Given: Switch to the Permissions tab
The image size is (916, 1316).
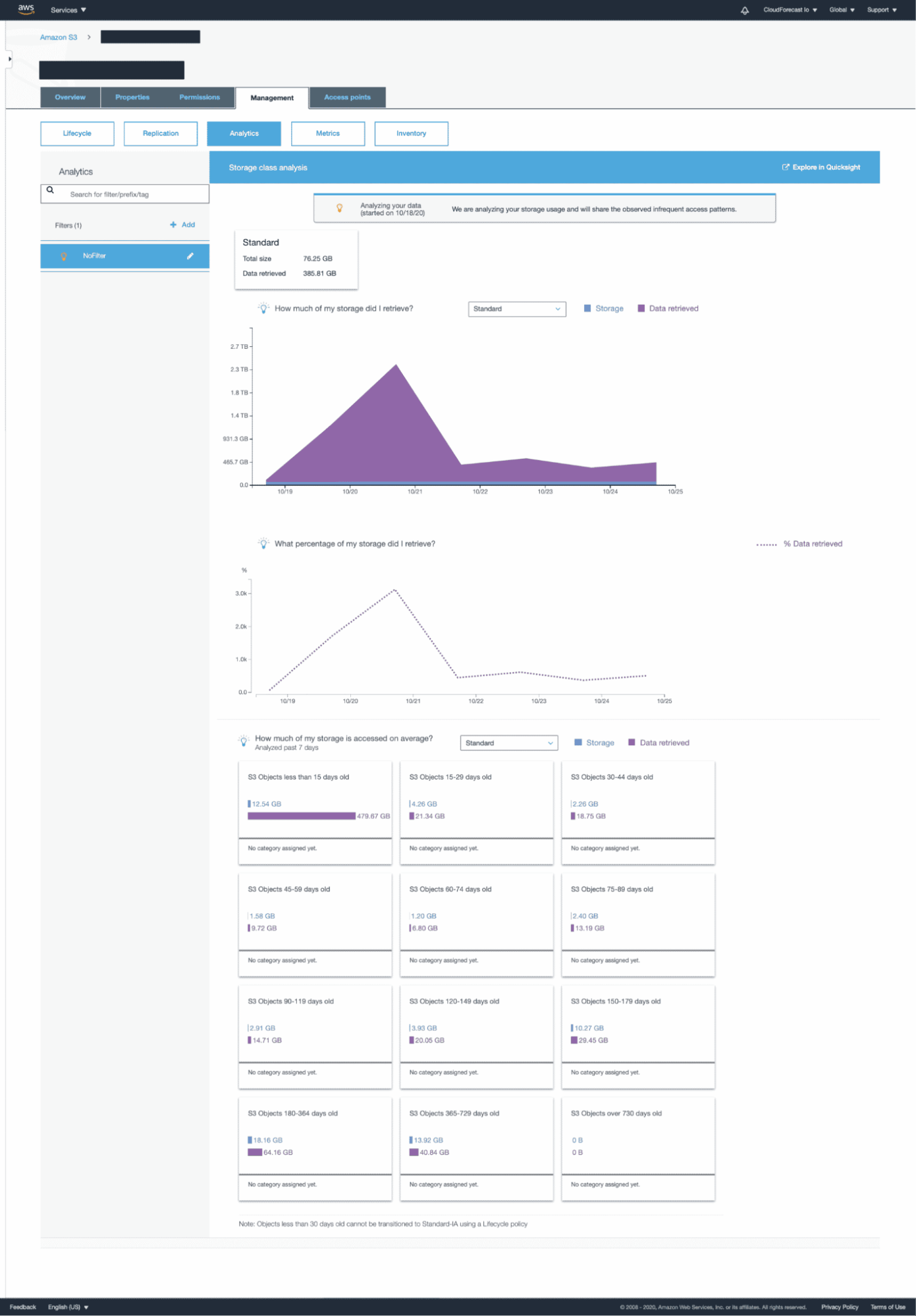Looking at the screenshot, I should 200,97.
